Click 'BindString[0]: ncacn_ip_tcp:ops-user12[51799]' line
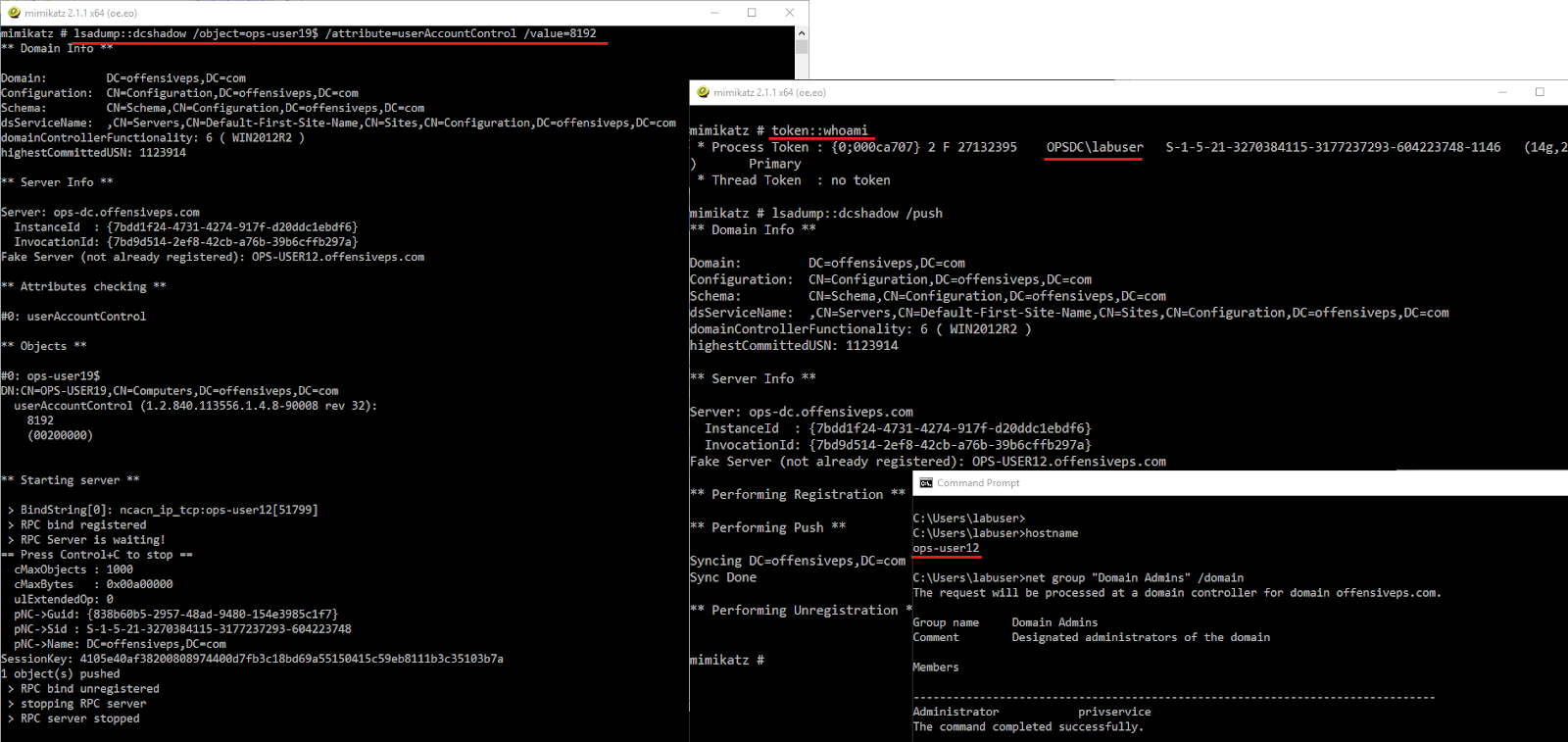This screenshot has height=742, width=1568. click(163, 510)
